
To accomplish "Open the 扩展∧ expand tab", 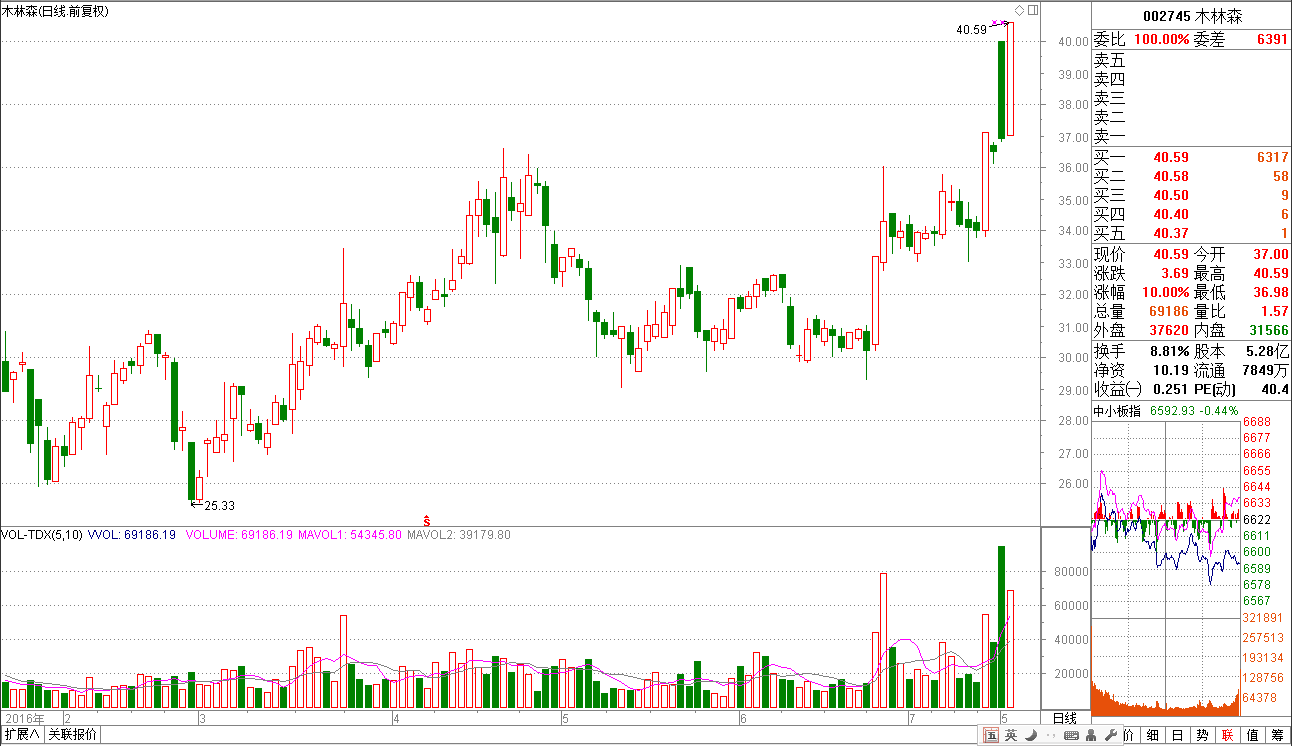I will (21, 735).
